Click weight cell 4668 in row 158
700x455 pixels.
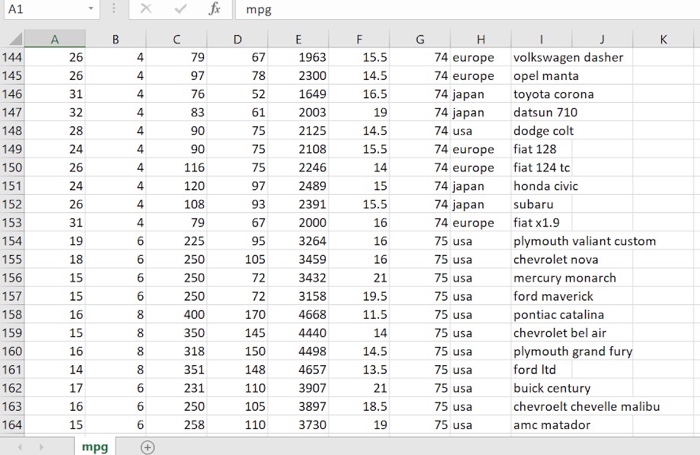click(x=298, y=314)
